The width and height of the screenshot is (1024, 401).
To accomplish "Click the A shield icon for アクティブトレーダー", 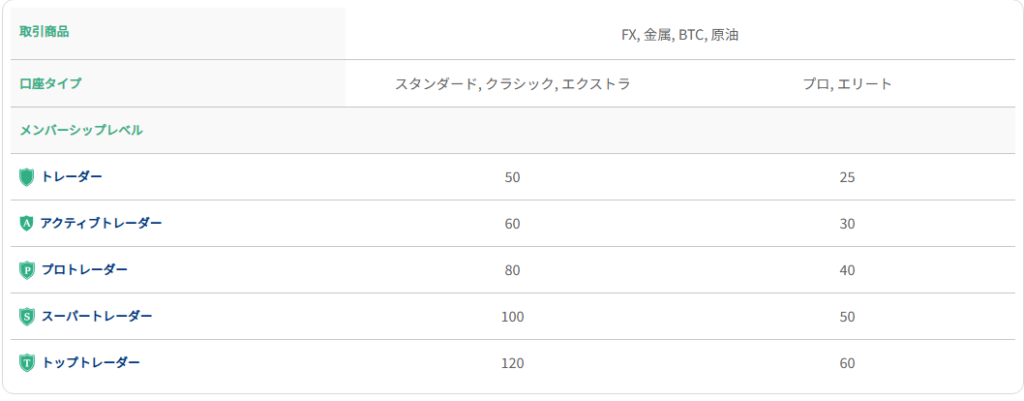I will [26, 223].
